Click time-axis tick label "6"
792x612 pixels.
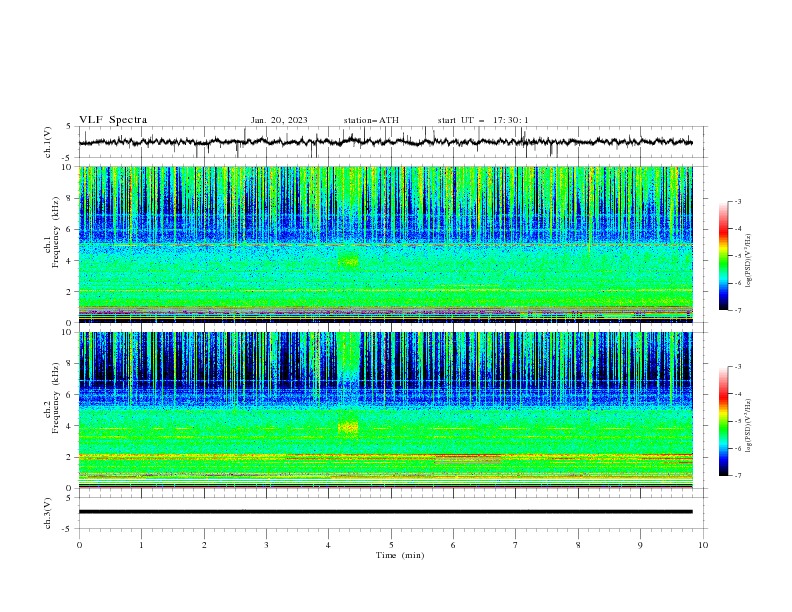click(x=454, y=545)
